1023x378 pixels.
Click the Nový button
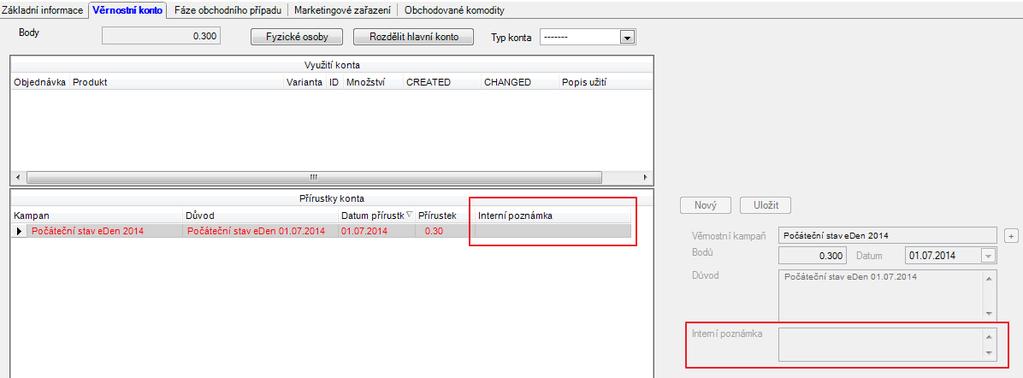pyautogui.click(x=705, y=205)
